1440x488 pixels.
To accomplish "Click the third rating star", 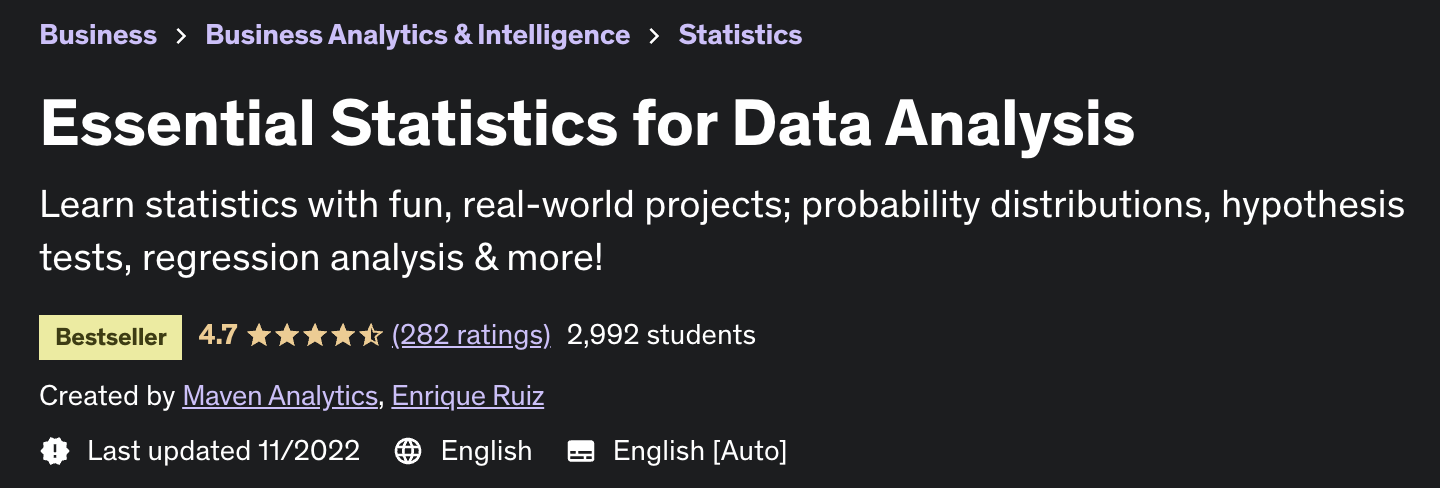I will 315,335.
